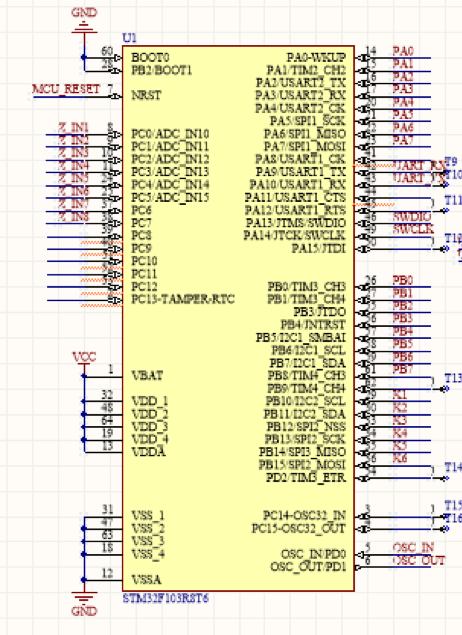Select the T13 test point label

(x=453, y=378)
